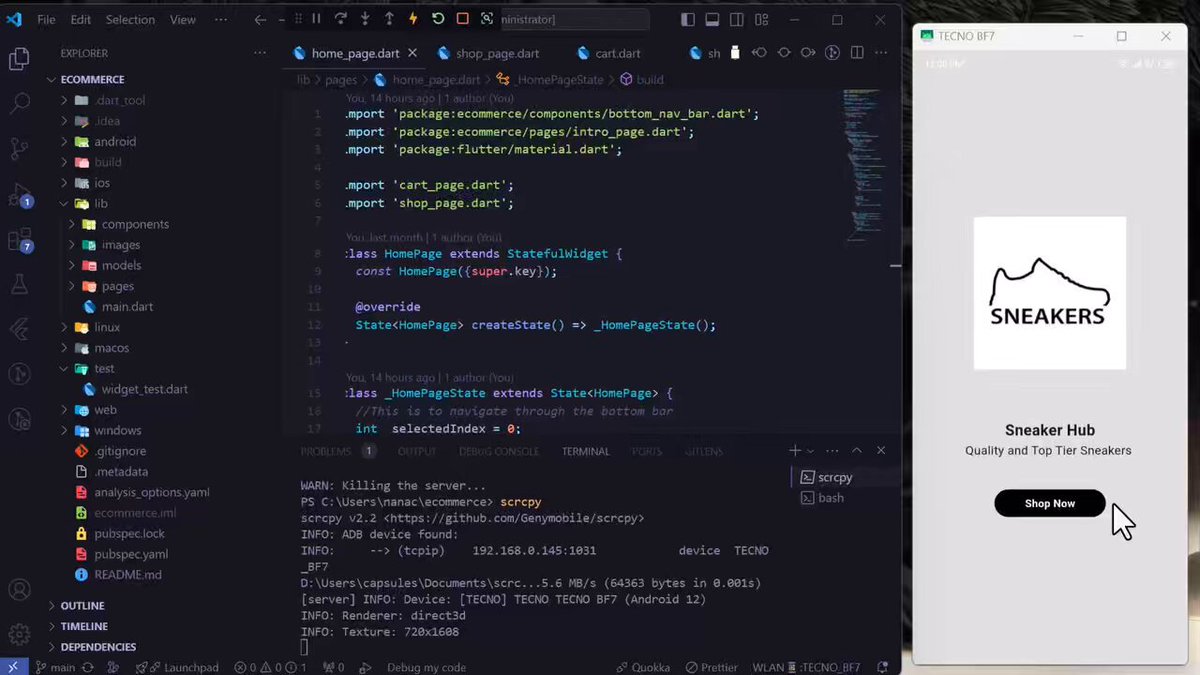Screen dimensions: 1200x675
Task: Customize layout icon in title bar
Action: click(x=761, y=20)
